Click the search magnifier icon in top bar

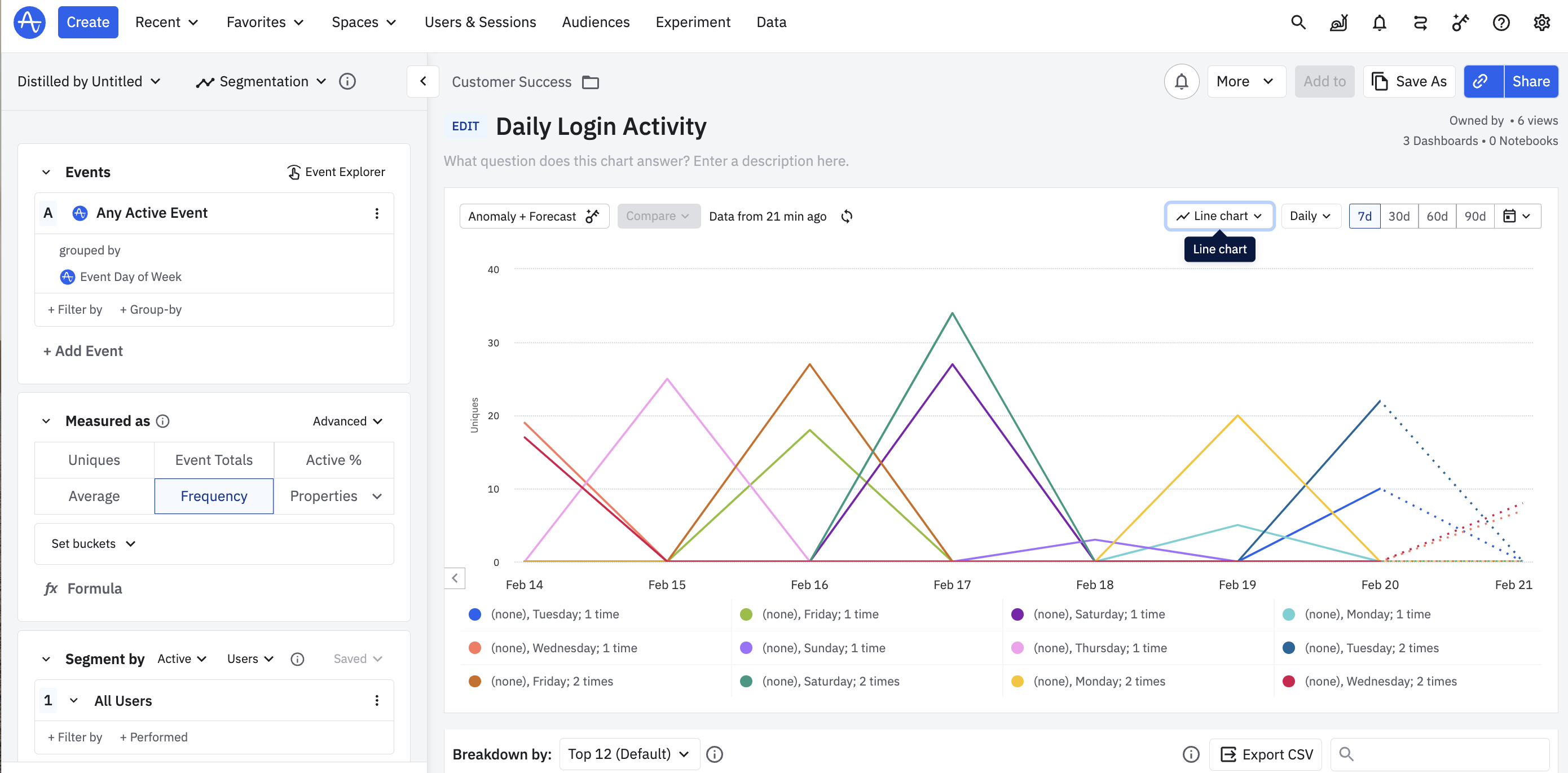click(x=1298, y=23)
